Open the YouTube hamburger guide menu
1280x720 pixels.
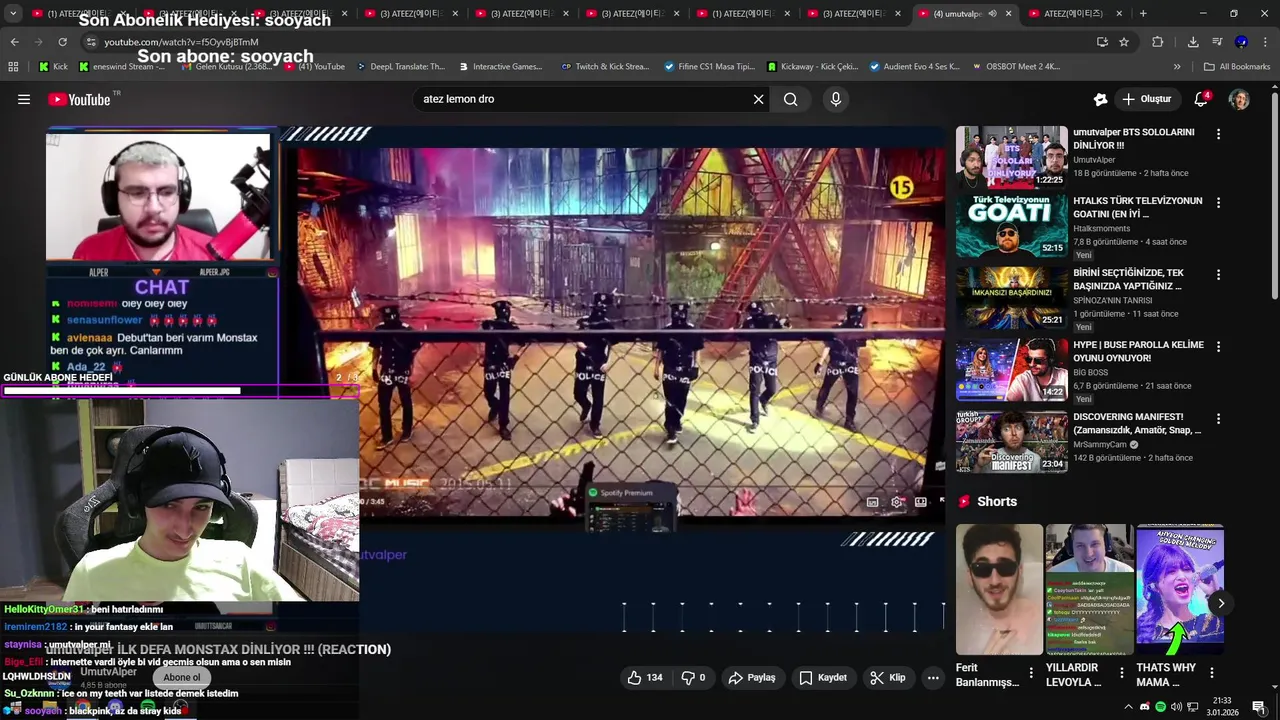coord(24,99)
